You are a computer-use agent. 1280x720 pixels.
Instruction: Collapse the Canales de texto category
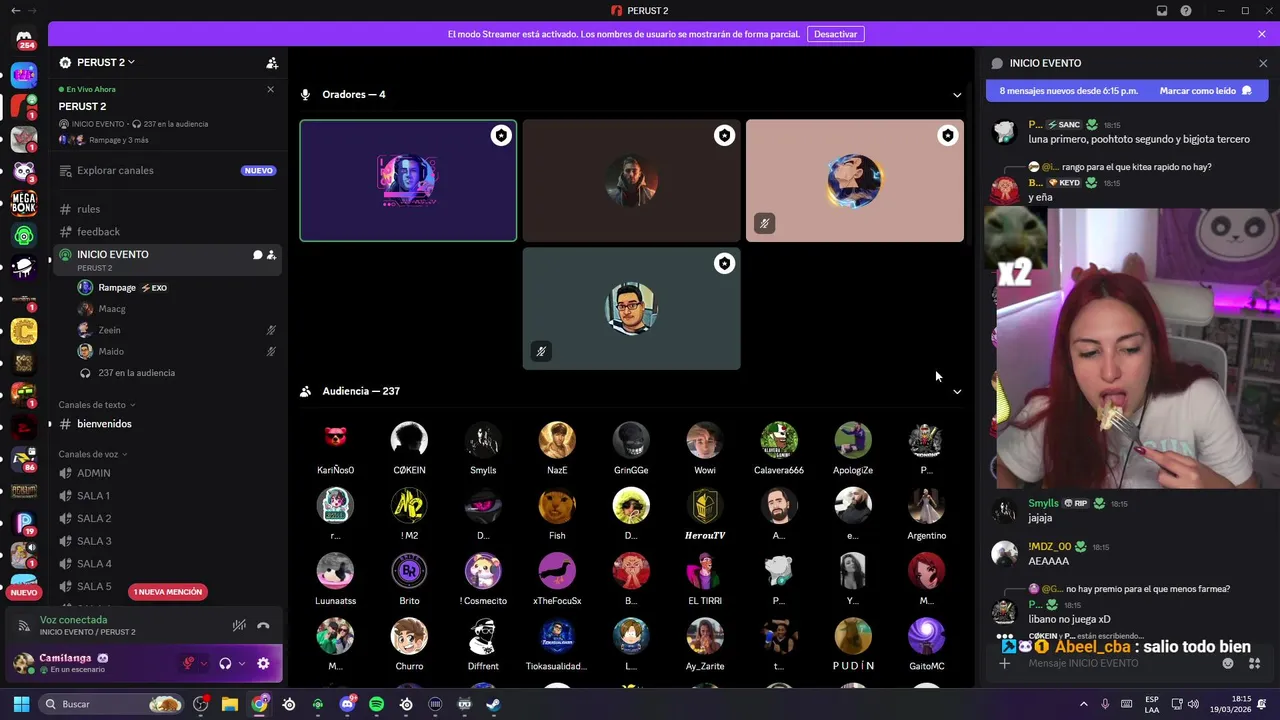point(97,405)
